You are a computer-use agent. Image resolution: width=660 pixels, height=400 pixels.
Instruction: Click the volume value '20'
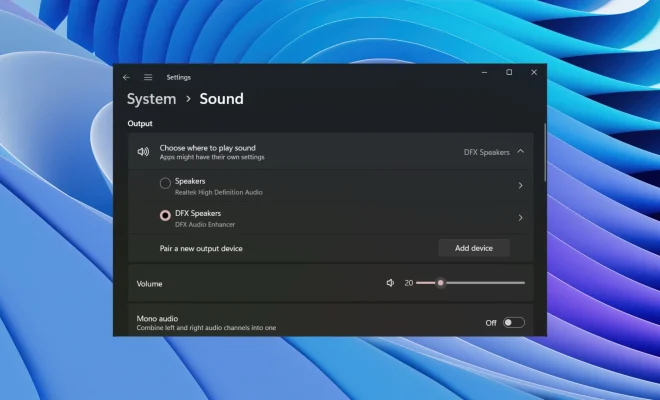(x=409, y=283)
